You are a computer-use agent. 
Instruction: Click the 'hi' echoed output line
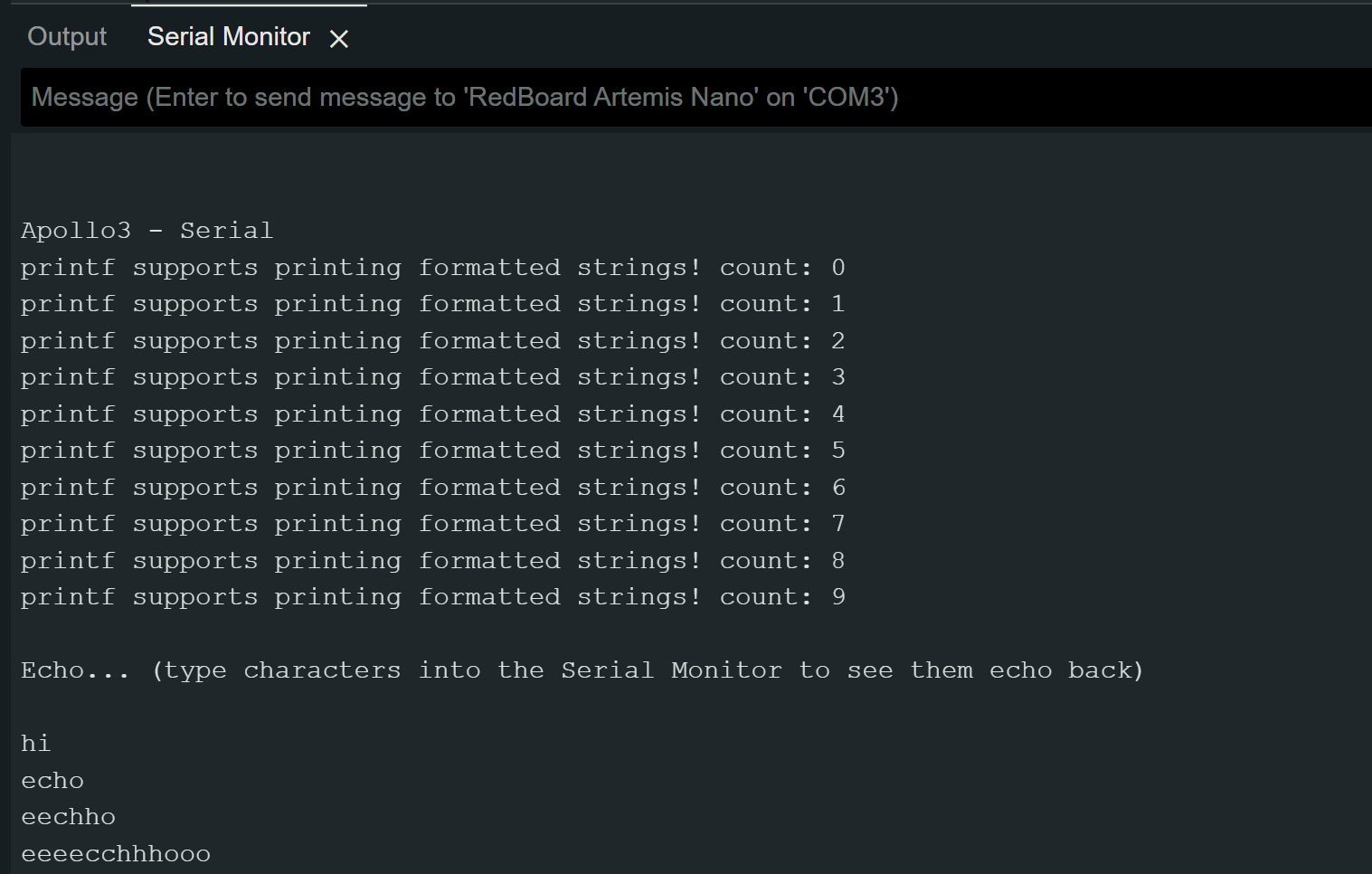36,744
